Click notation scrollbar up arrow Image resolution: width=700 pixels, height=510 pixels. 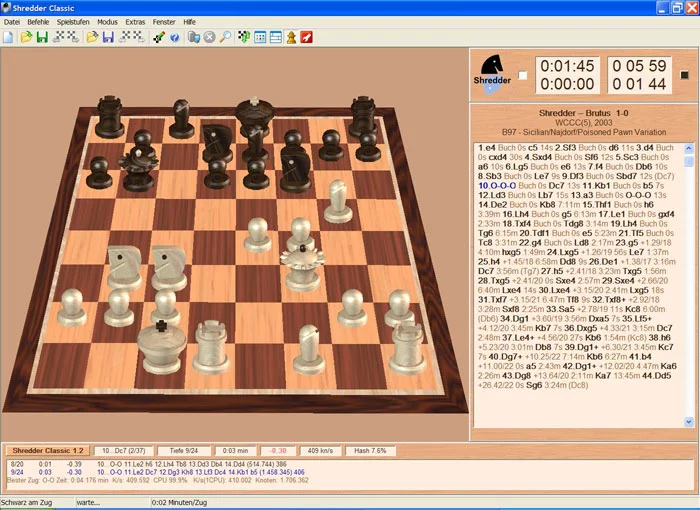pyautogui.click(x=688, y=148)
